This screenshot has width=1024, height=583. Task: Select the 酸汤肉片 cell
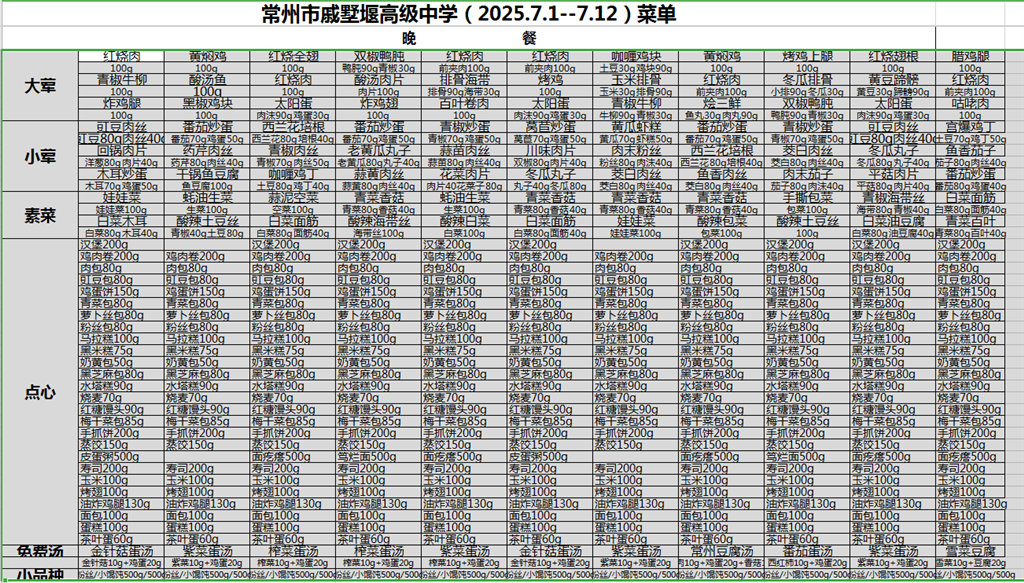tap(378, 80)
